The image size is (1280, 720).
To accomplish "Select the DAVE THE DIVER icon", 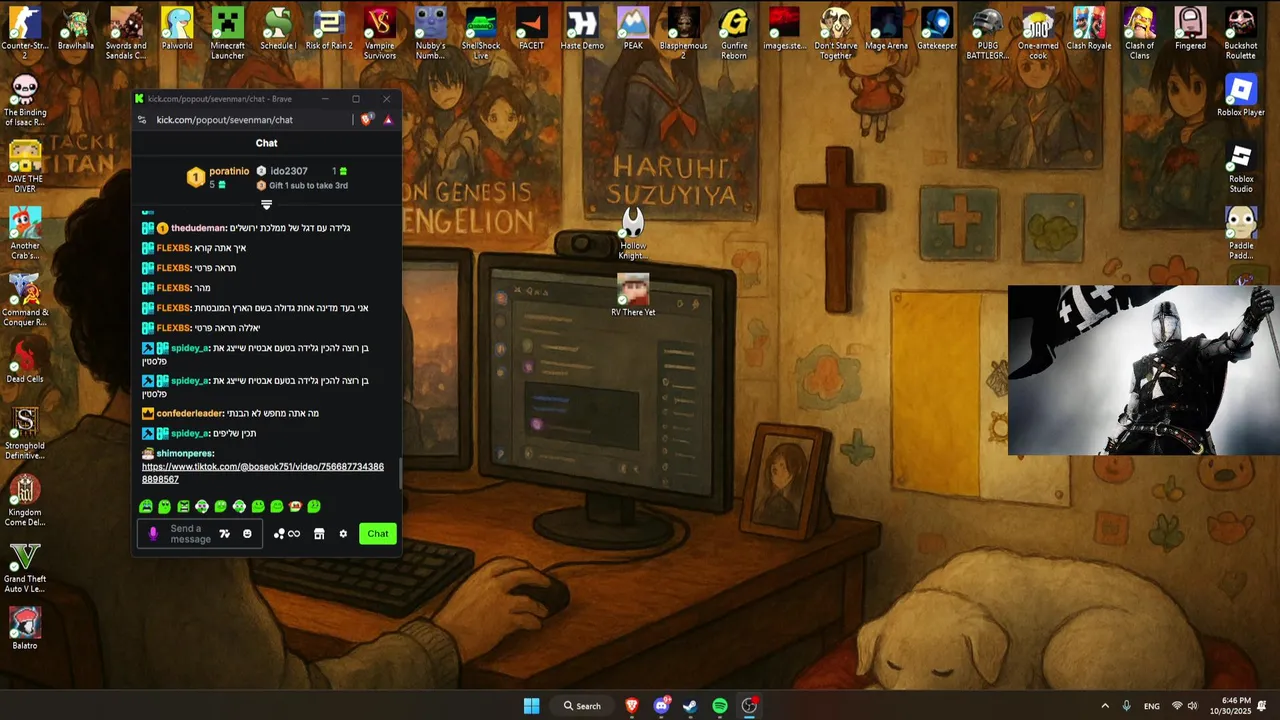I will (25, 167).
